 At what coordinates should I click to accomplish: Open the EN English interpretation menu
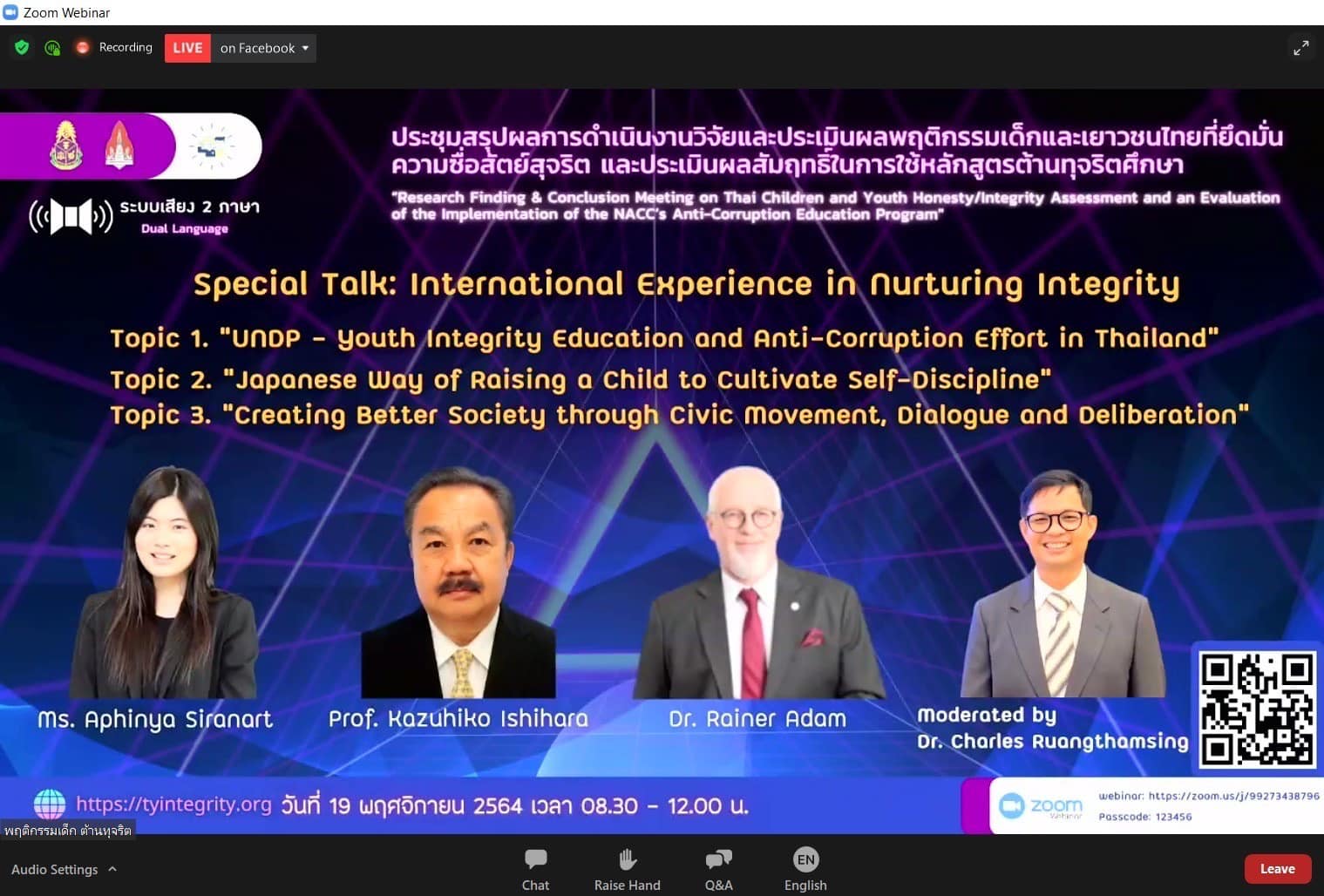[x=805, y=870]
